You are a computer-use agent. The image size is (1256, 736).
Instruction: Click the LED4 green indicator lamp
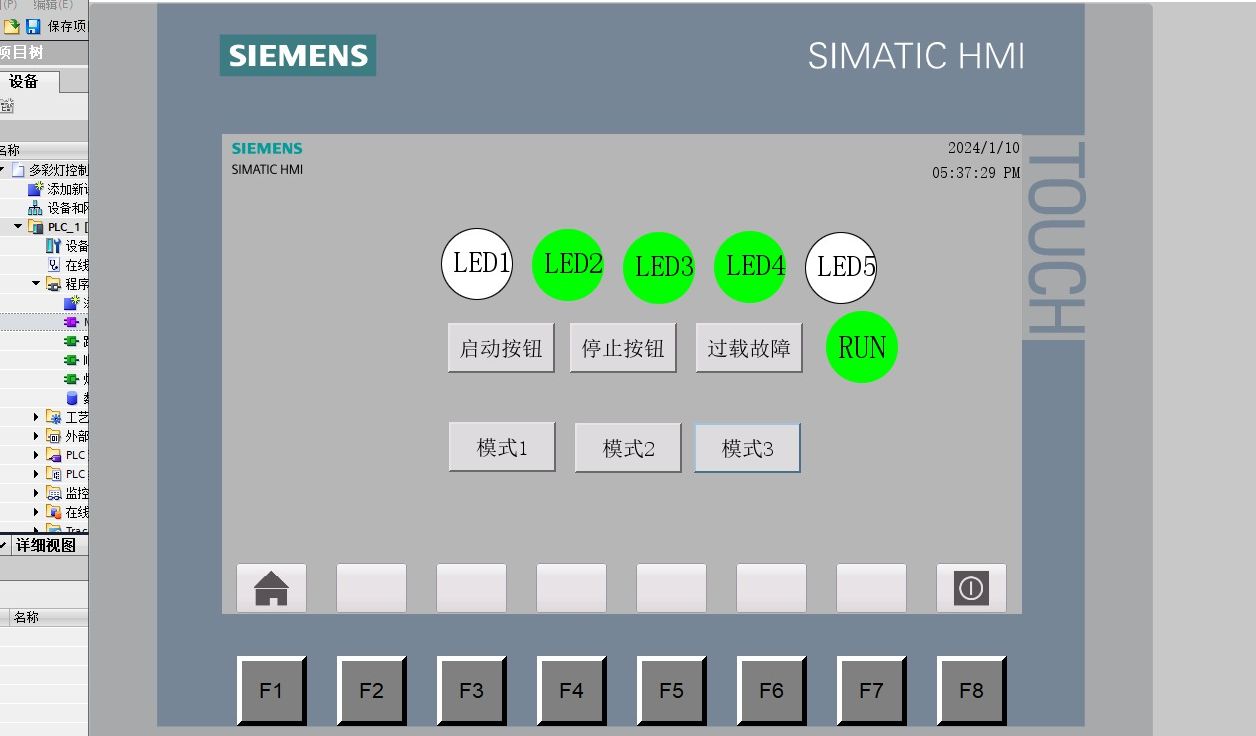point(750,266)
